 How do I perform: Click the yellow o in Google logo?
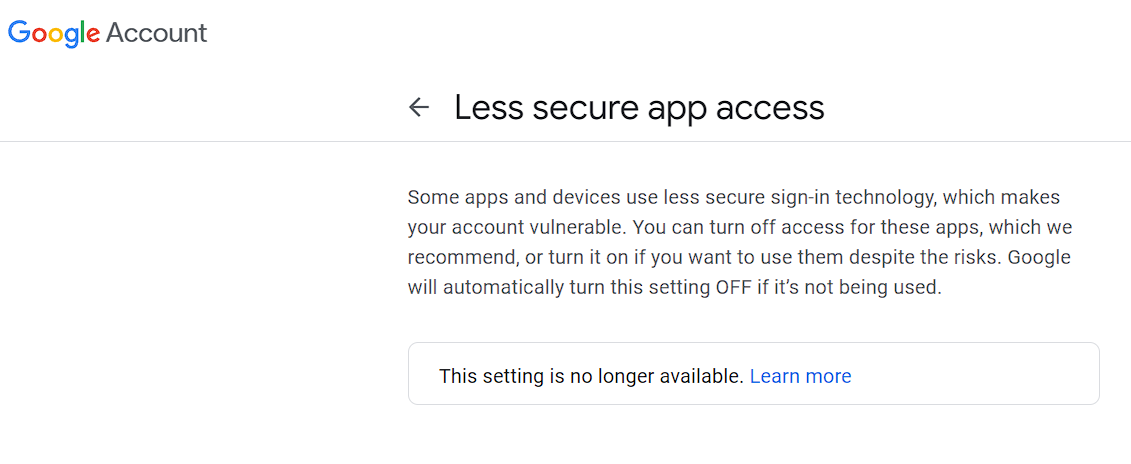pyautogui.click(x=54, y=34)
